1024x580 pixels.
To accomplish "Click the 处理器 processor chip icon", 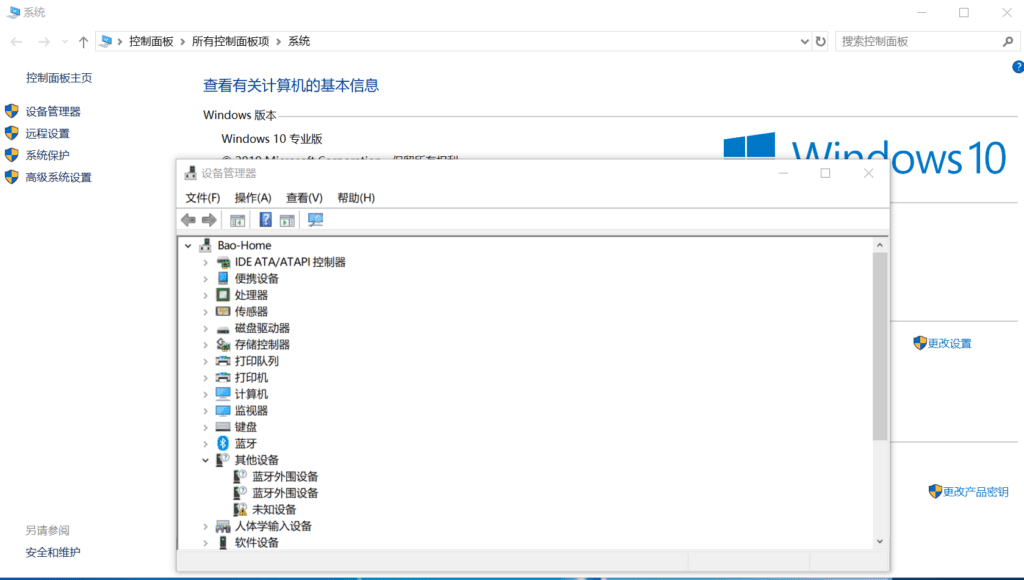I will [223, 295].
